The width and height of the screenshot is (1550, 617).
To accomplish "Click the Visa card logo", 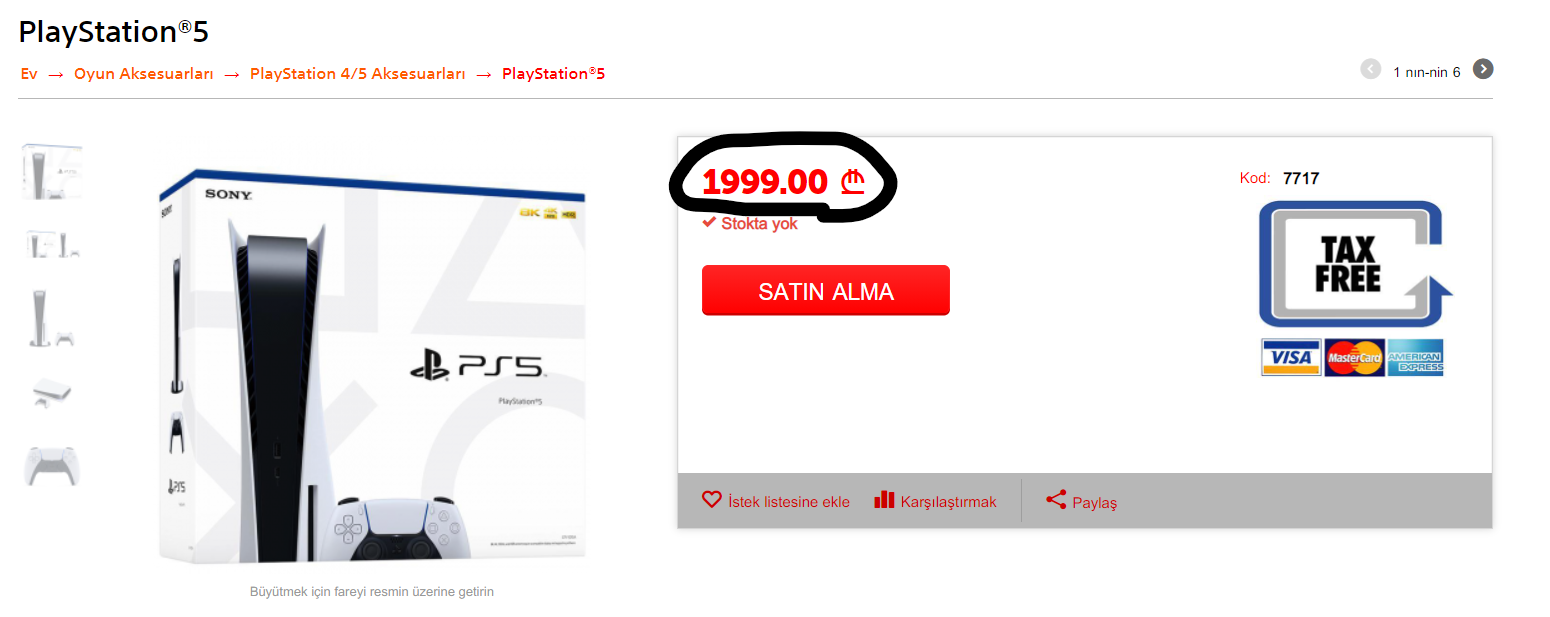I will 1291,357.
